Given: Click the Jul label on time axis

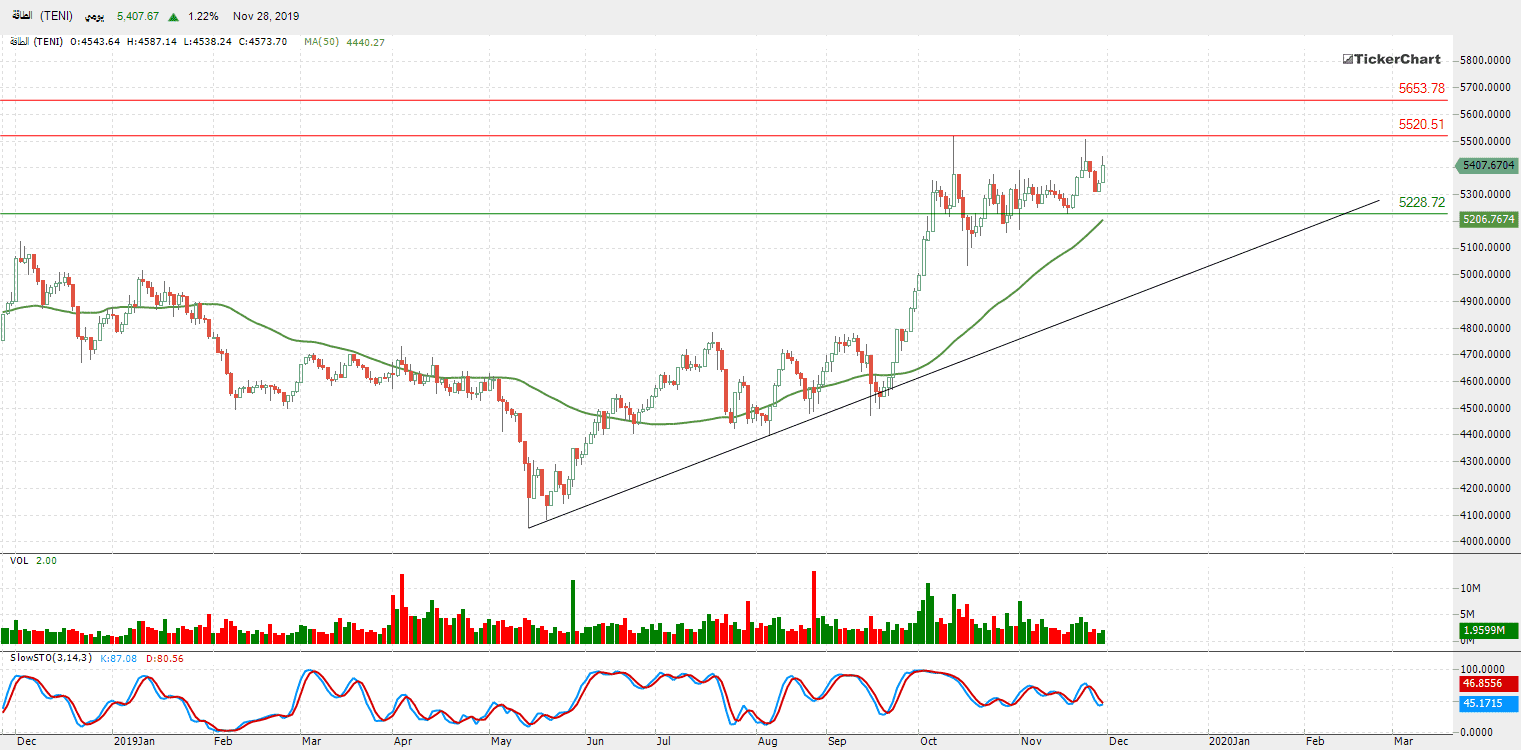Looking at the screenshot, I should [663, 741].
